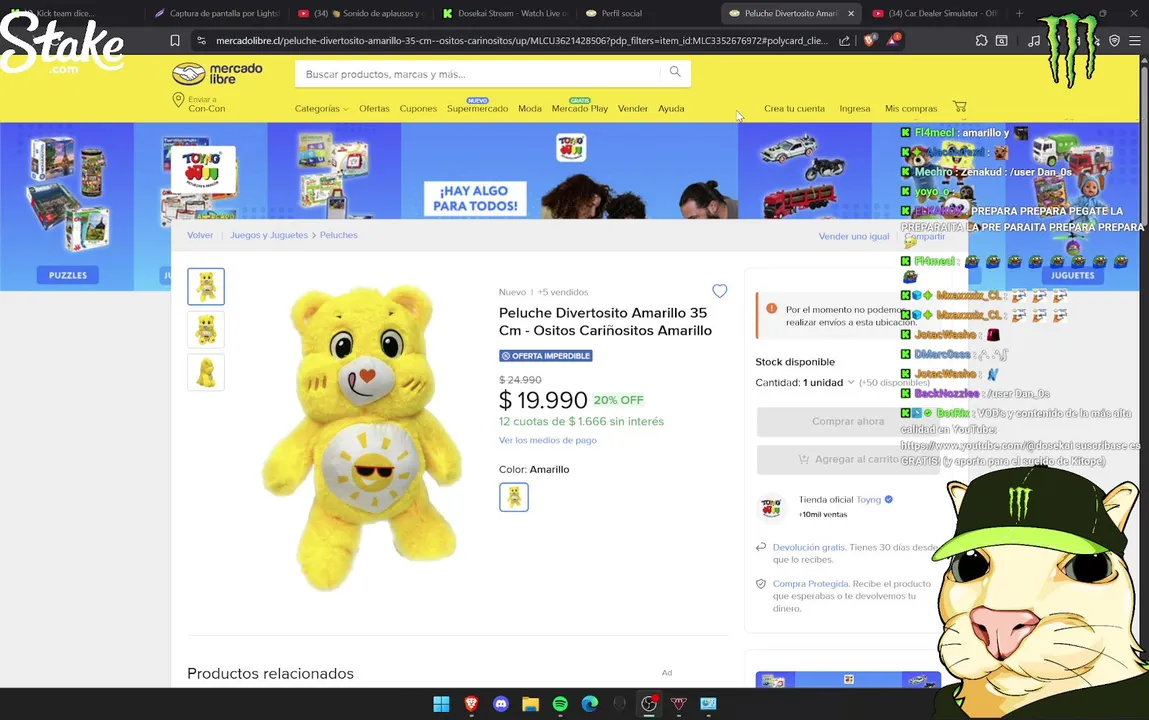Open Cupones menu item
This screenshot has width=1149, height=720.
coord(418,108)
